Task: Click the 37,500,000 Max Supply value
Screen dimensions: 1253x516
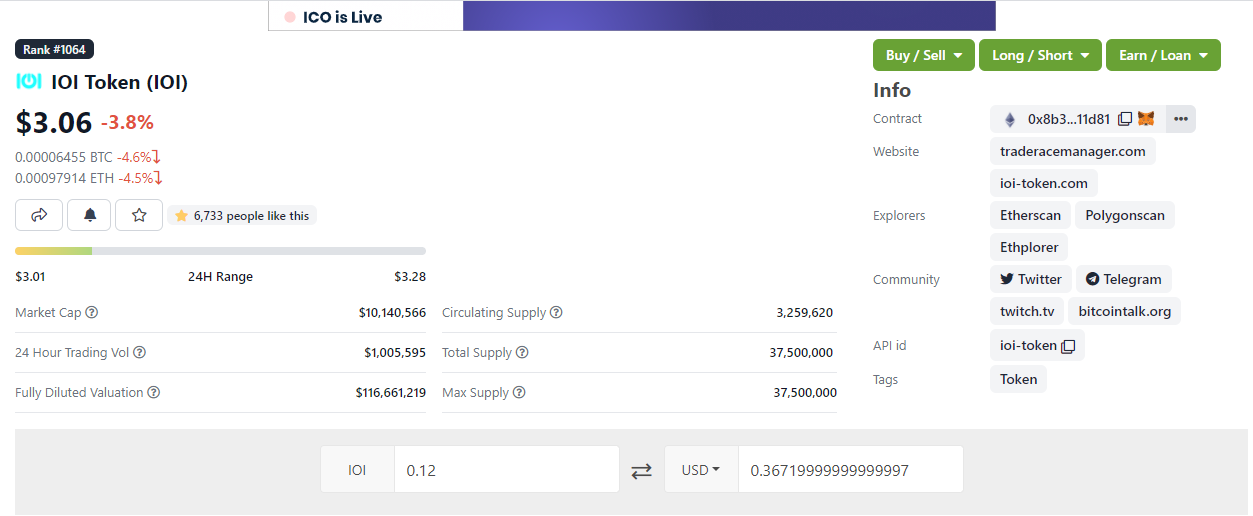Action: (805, 393)
